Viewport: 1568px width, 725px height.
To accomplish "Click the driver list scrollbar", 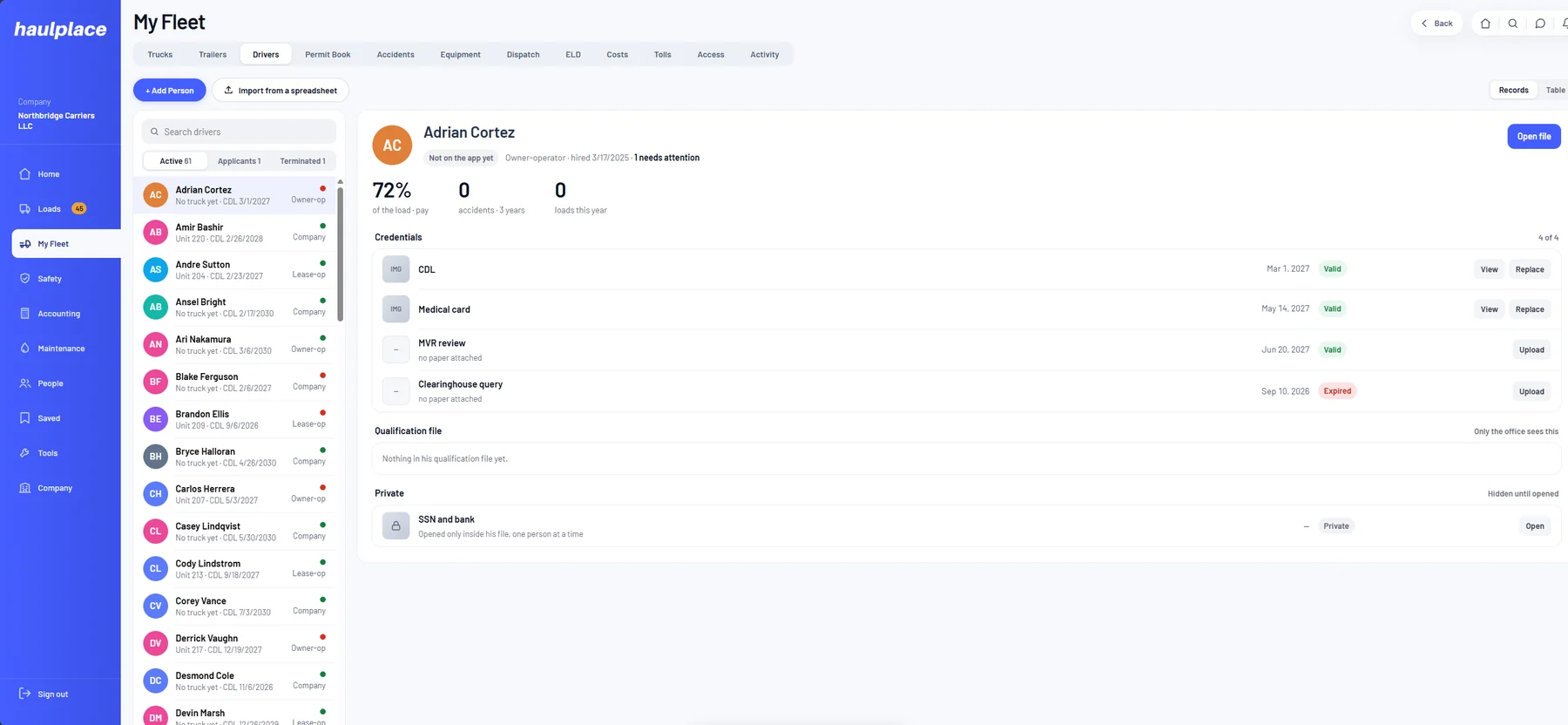I will click(x=340, y=253).
